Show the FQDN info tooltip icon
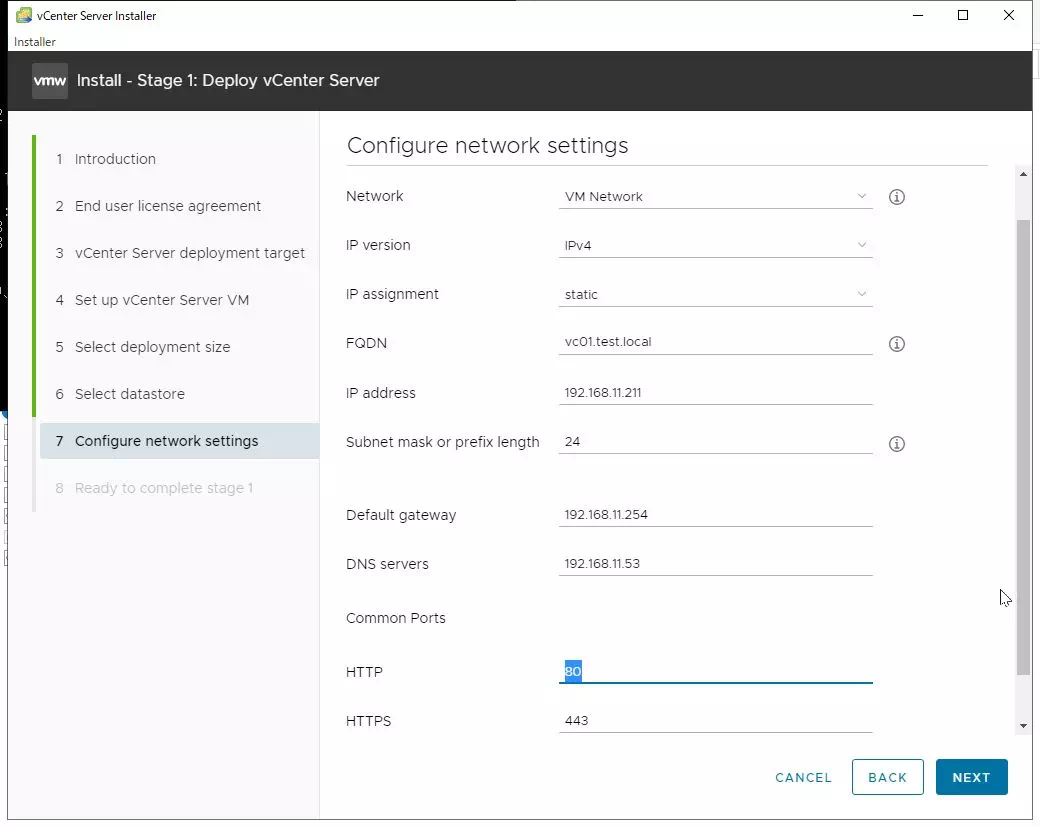This screenshot has height=827, width=1040. 896,344
